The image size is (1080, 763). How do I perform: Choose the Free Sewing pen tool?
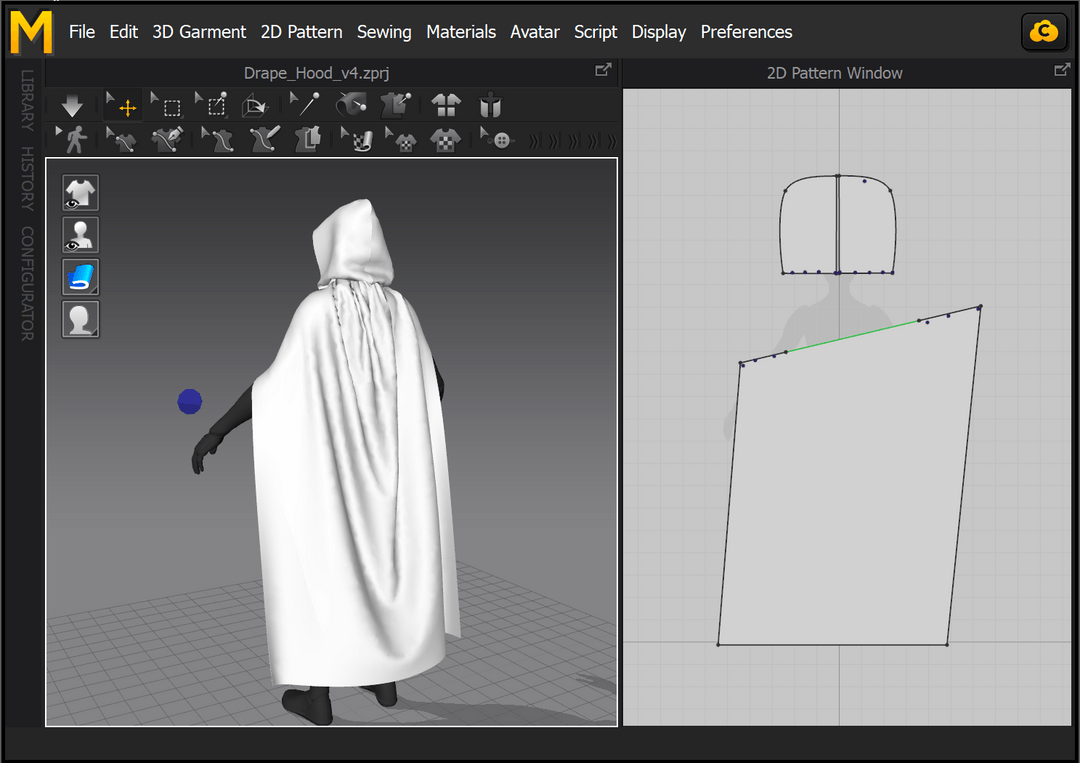[x=167, y=140]
